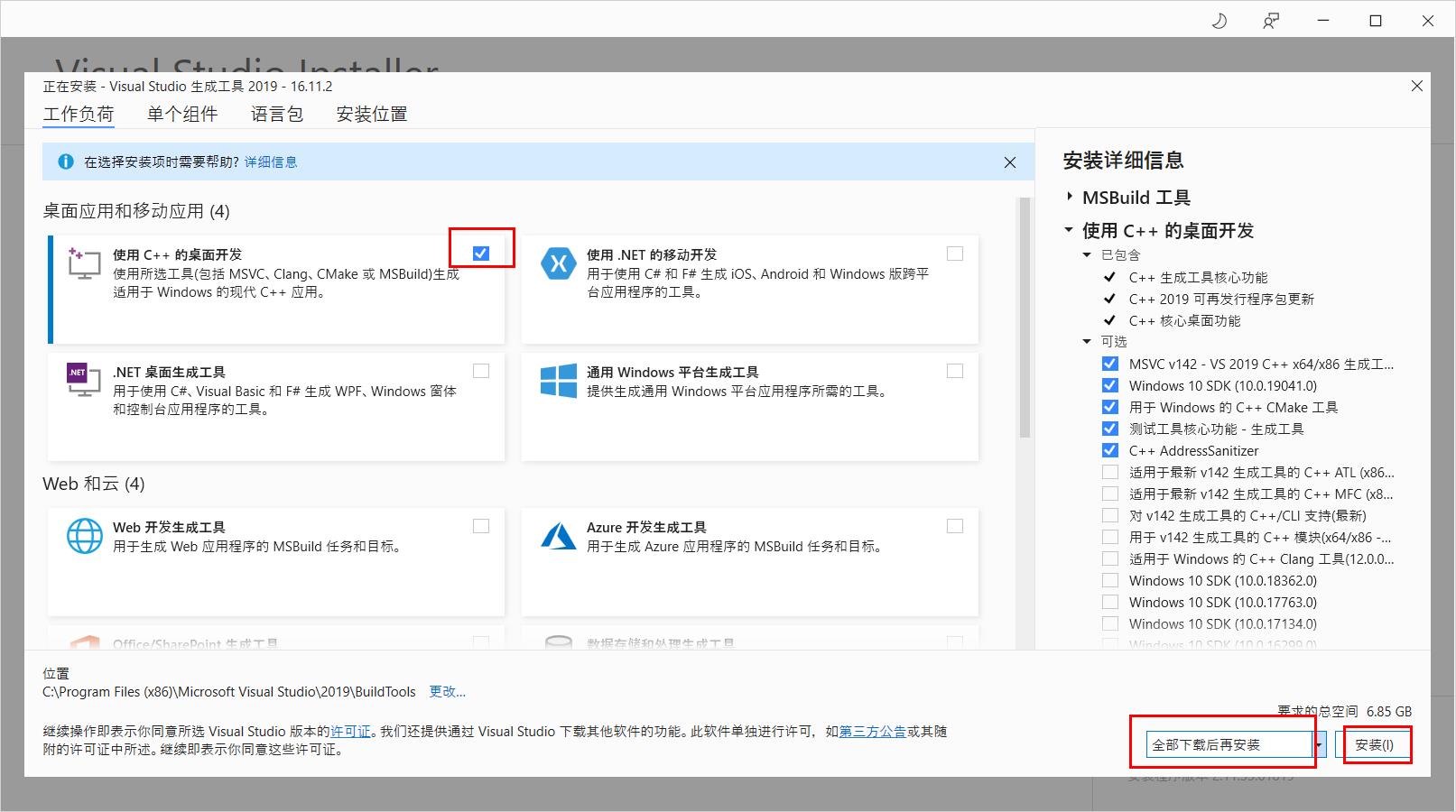
Task: Click the install path C:\Program Files (x86) text
Action: (x=229, y=692)
